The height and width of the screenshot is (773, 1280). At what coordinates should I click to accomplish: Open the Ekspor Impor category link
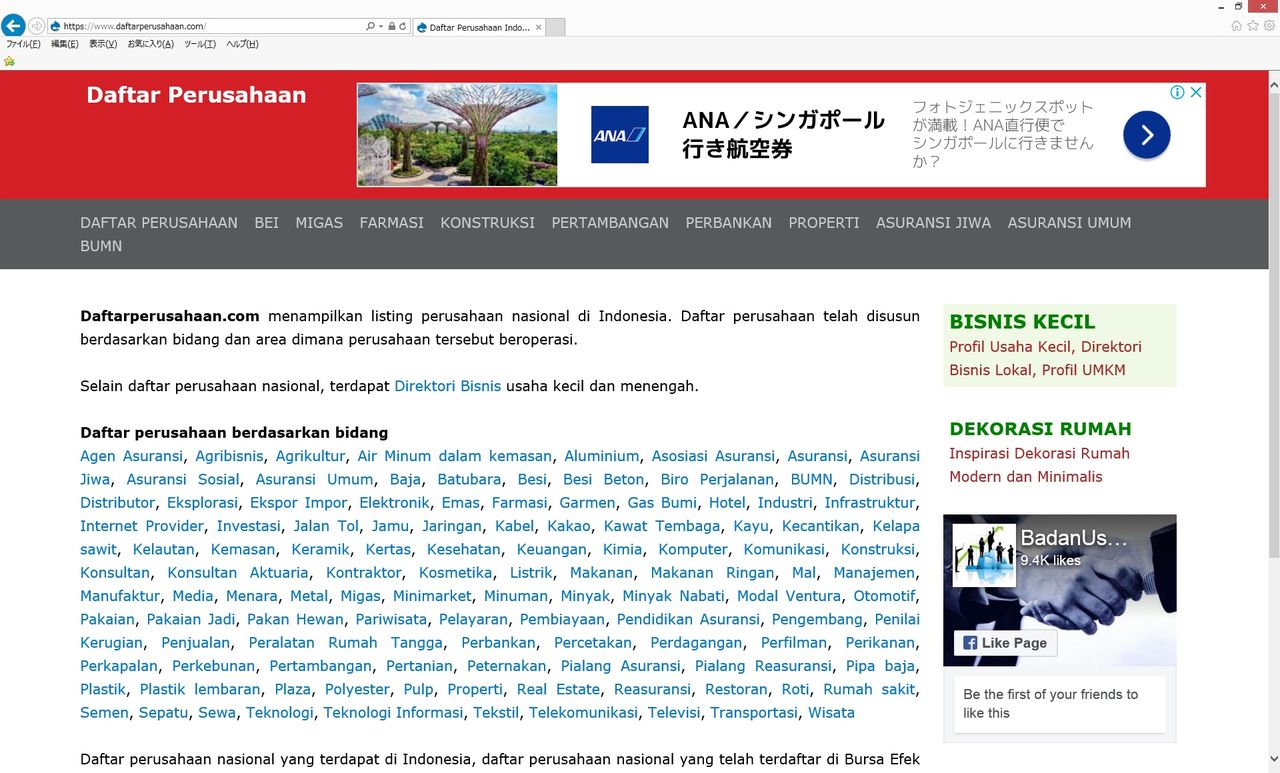[299, 503]
